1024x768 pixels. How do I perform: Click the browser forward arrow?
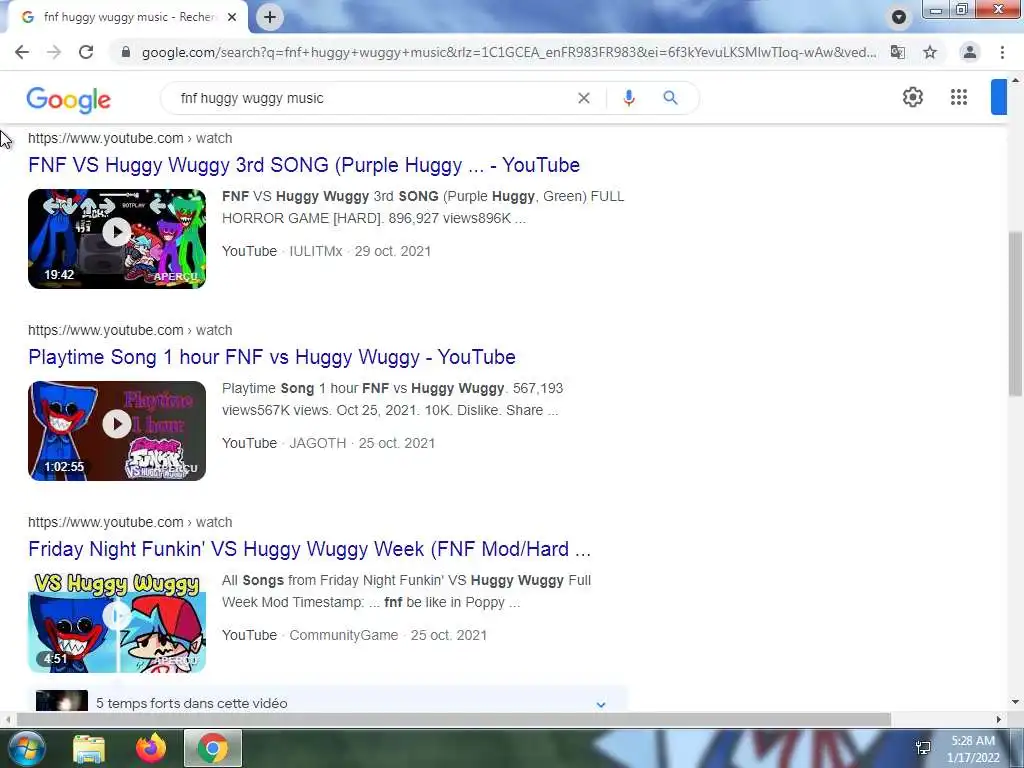(54, 52)
